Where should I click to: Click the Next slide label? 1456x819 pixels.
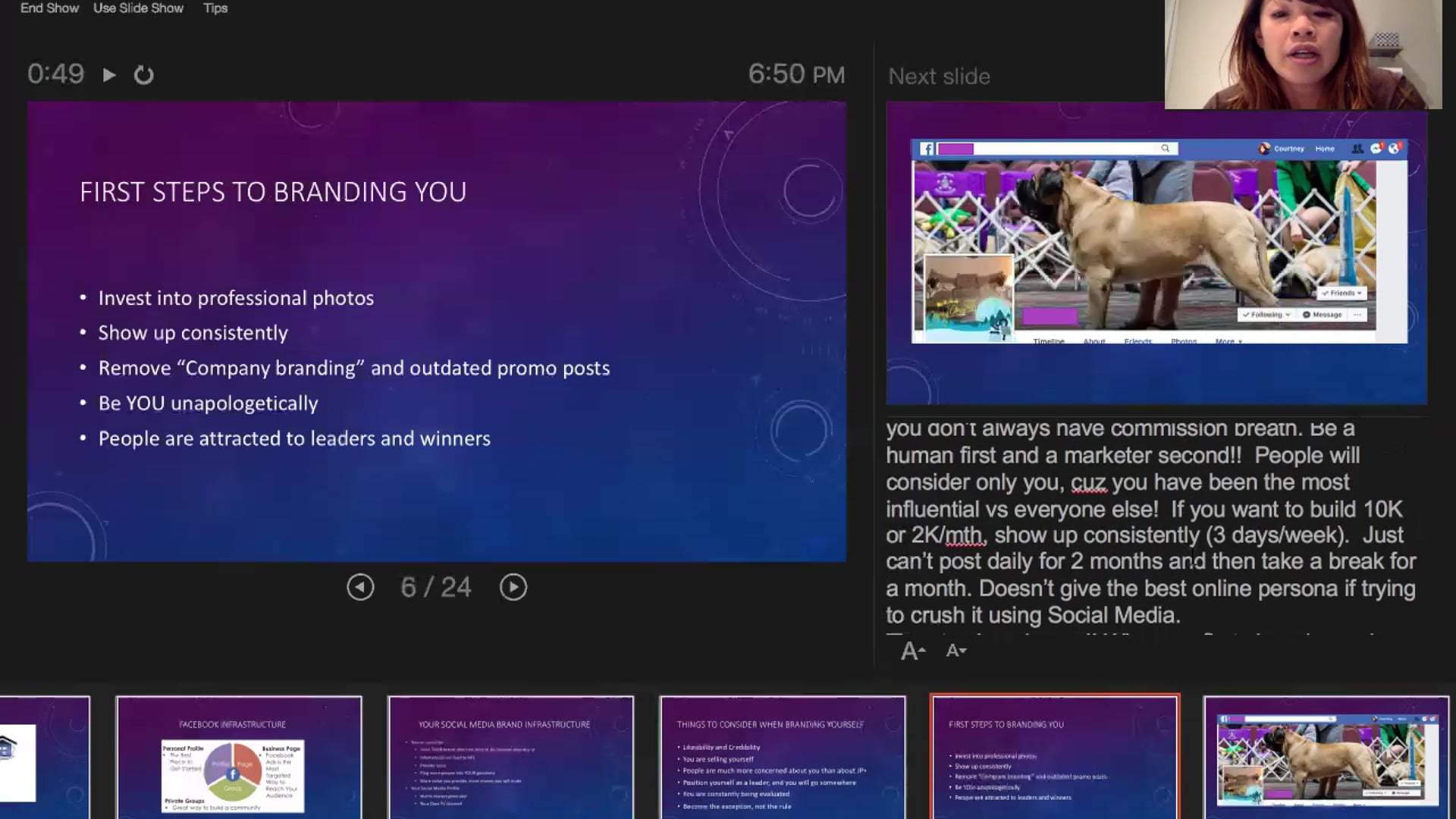click(x=939, y=77)
